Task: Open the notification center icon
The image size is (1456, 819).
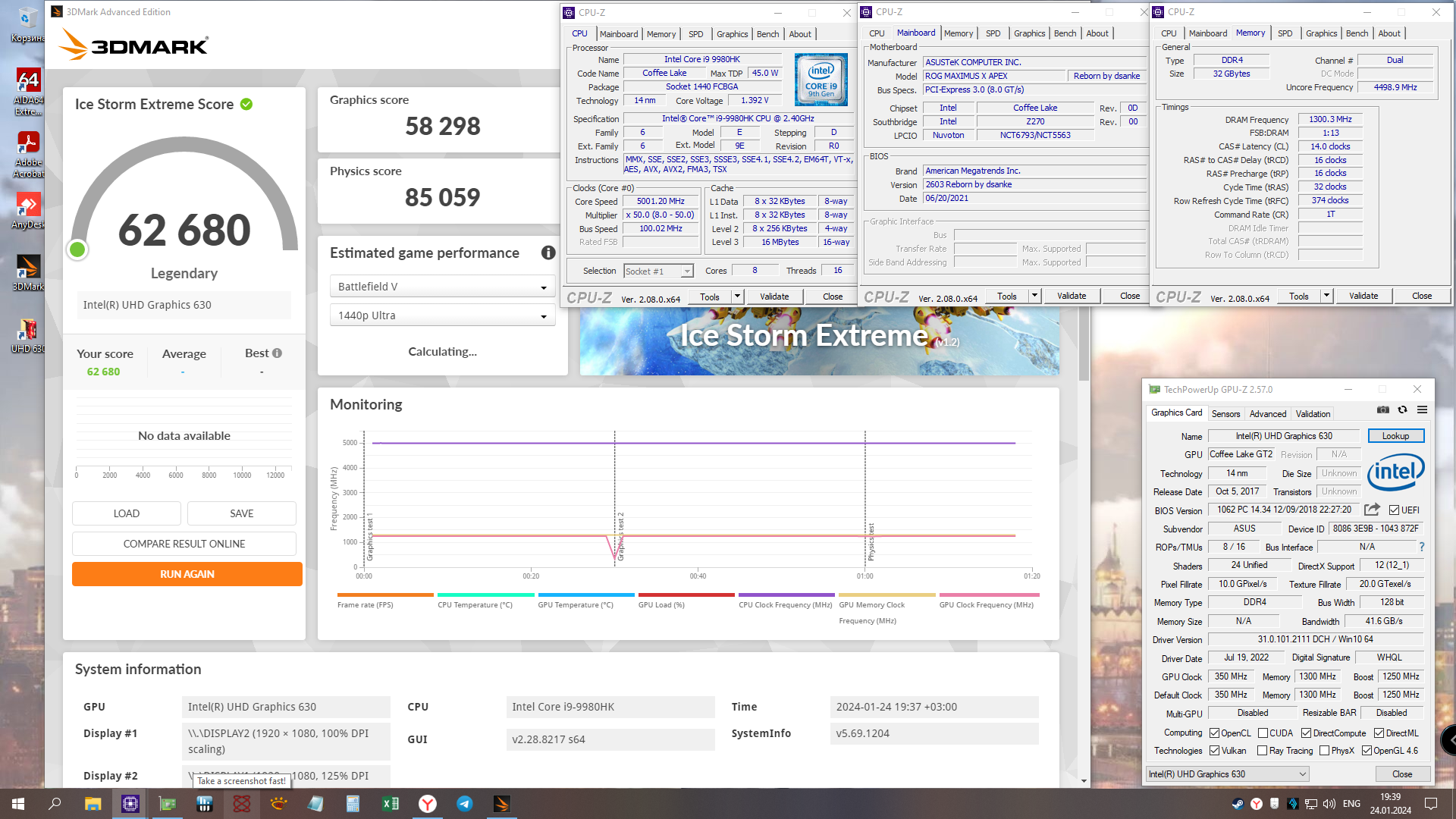Action: point(1431,804)
